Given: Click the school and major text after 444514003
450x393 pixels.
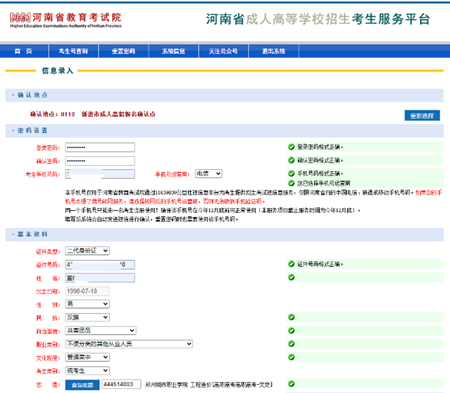Looking at the screenshot, I should click(209, 385).
